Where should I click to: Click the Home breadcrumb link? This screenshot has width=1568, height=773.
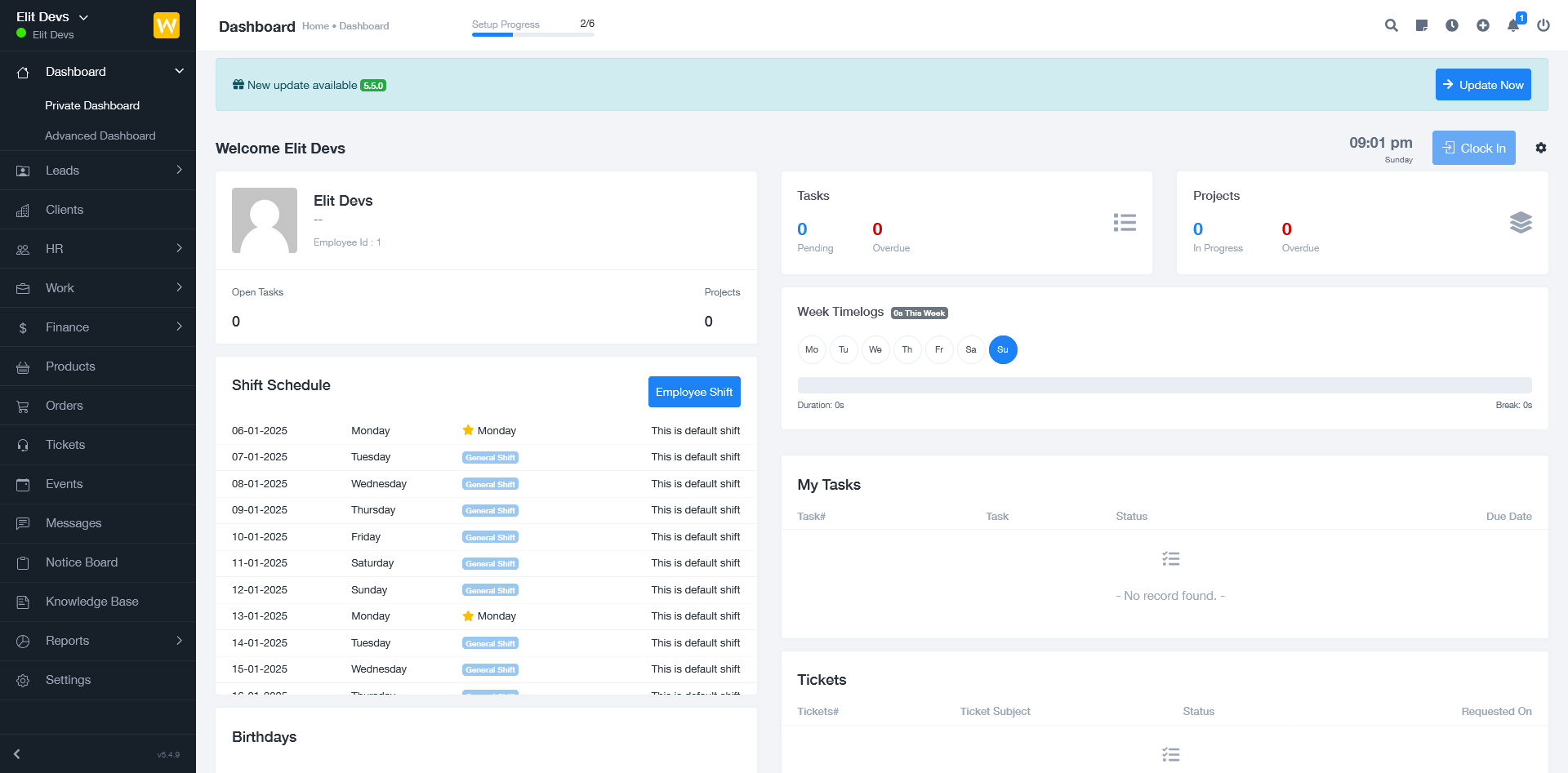315,26
